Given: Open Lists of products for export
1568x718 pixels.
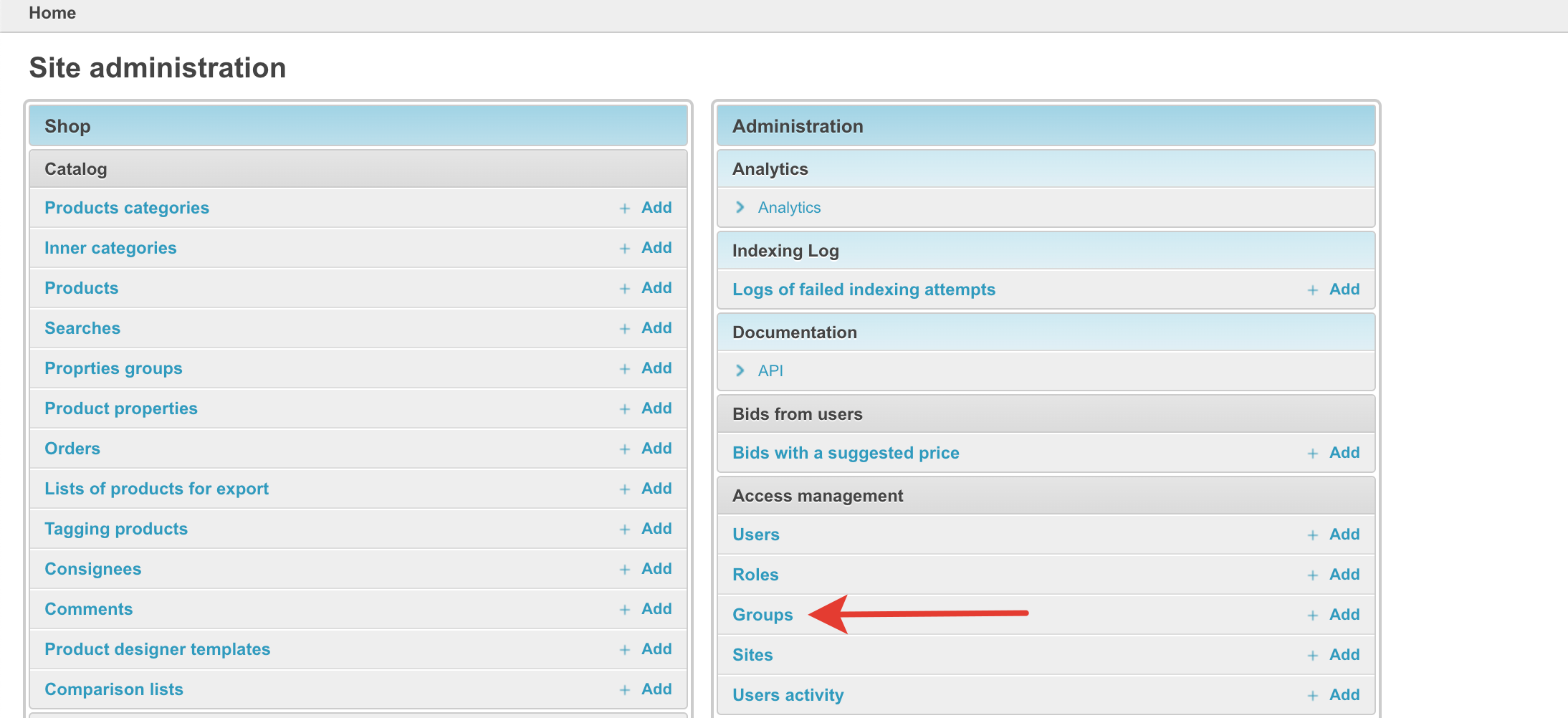Looking at the screenshot, I should pos(156,489).
